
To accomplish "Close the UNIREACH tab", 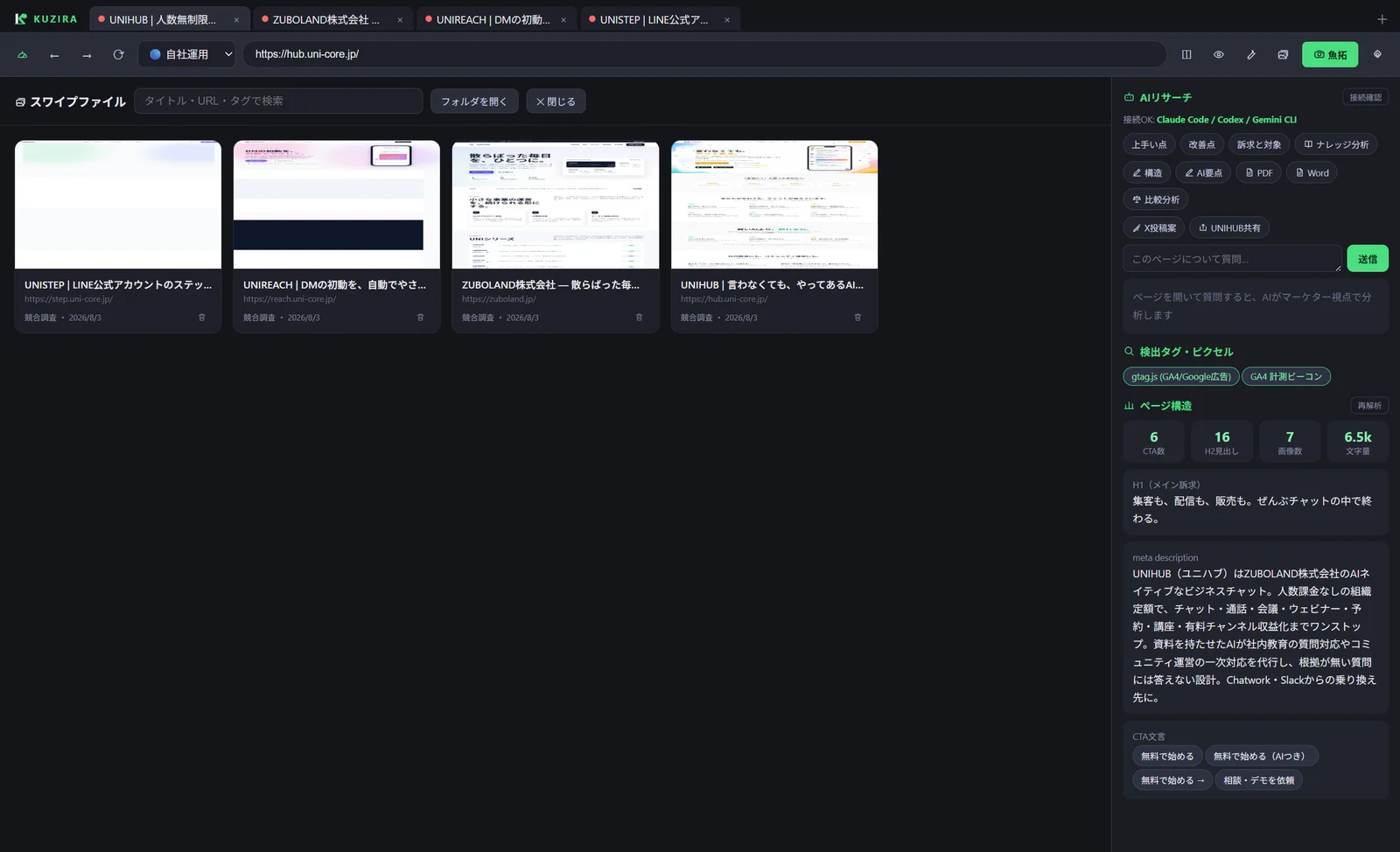I will [x=563, y=20].
